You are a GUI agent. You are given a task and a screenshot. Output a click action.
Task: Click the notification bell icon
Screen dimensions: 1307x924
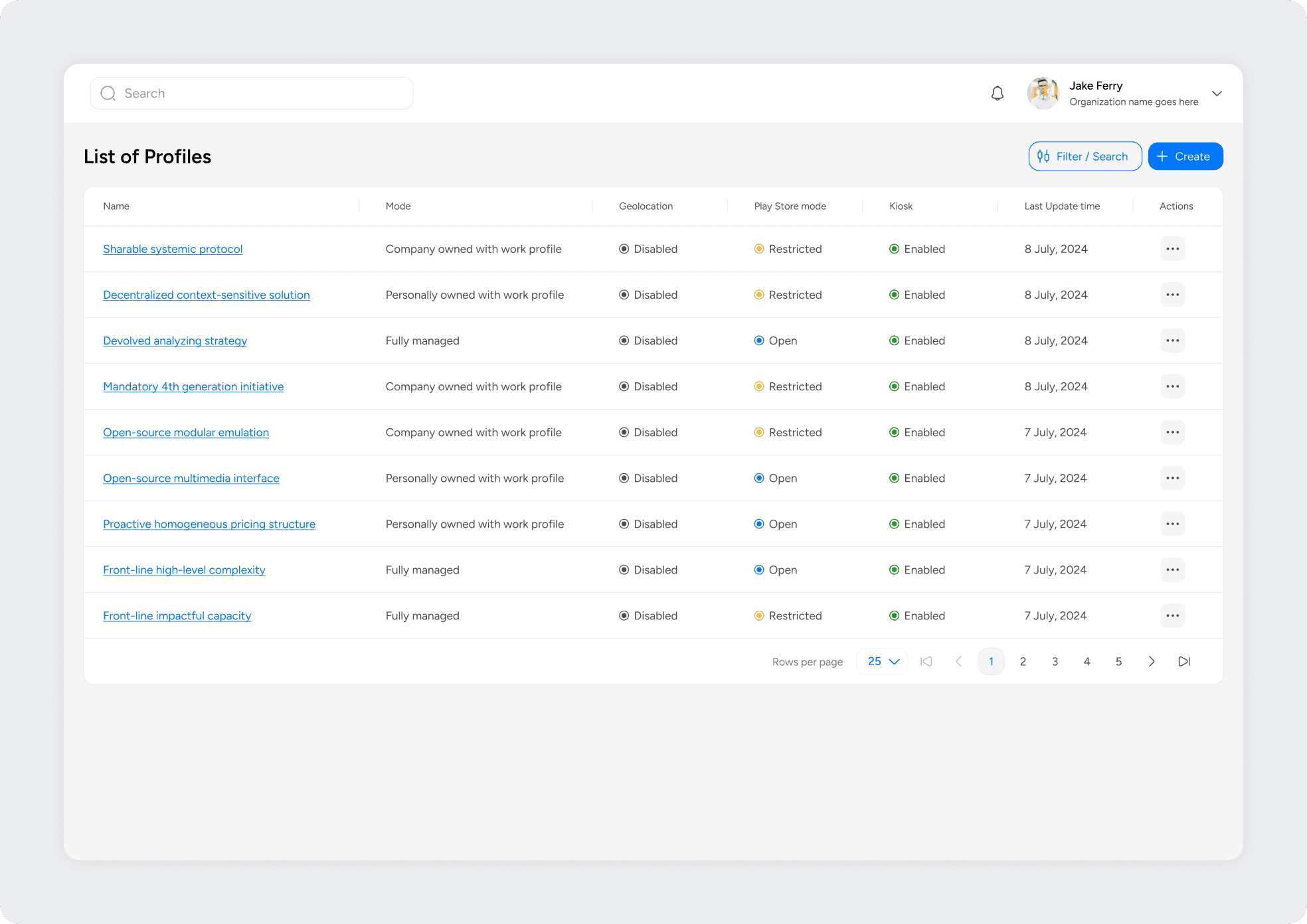[x=997, y=94]
